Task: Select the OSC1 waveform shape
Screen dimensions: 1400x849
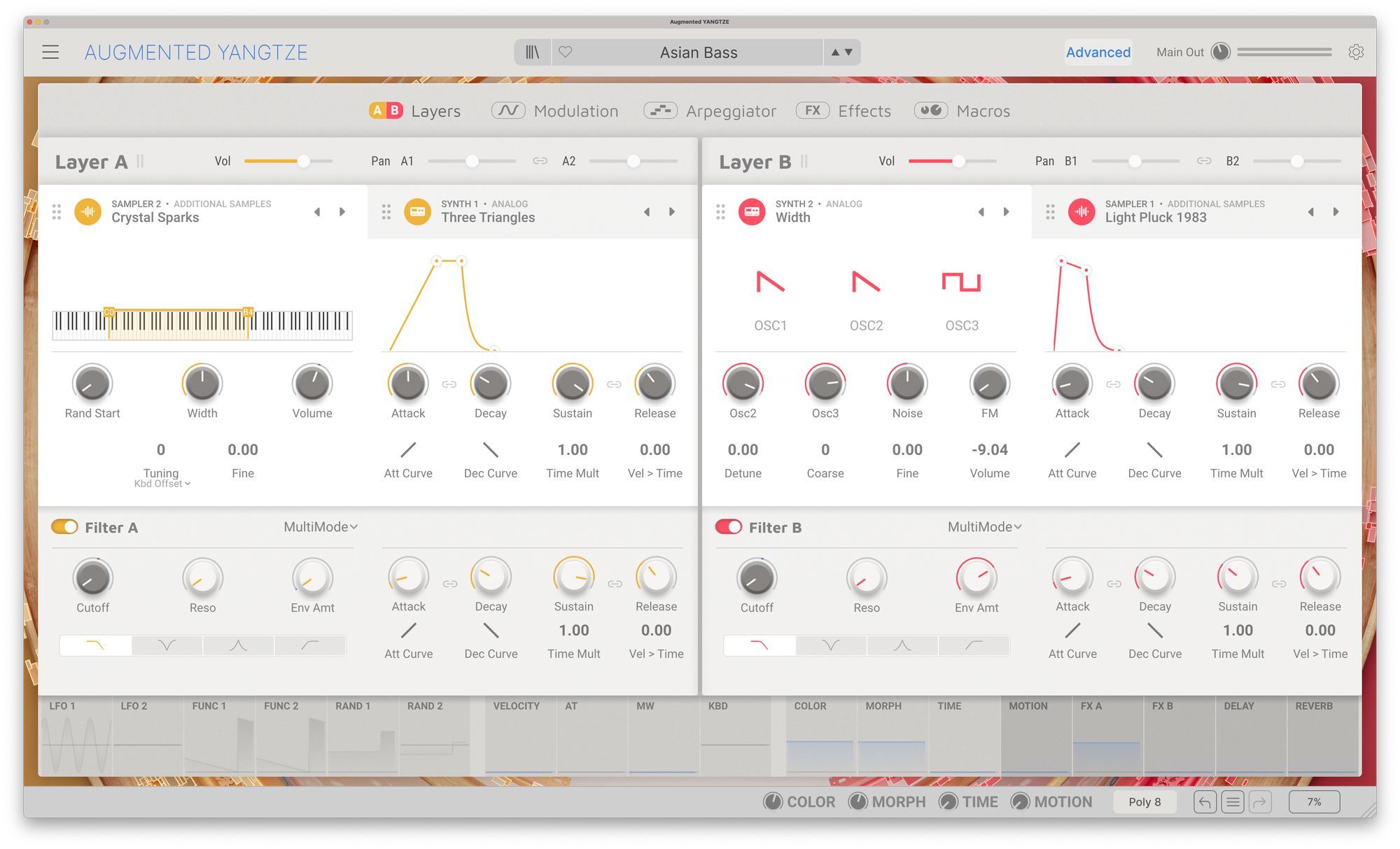Action: click(x=770, y=282)
